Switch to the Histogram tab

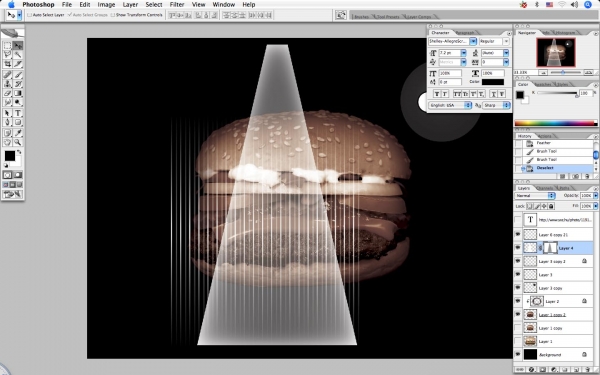pos(565,33)
